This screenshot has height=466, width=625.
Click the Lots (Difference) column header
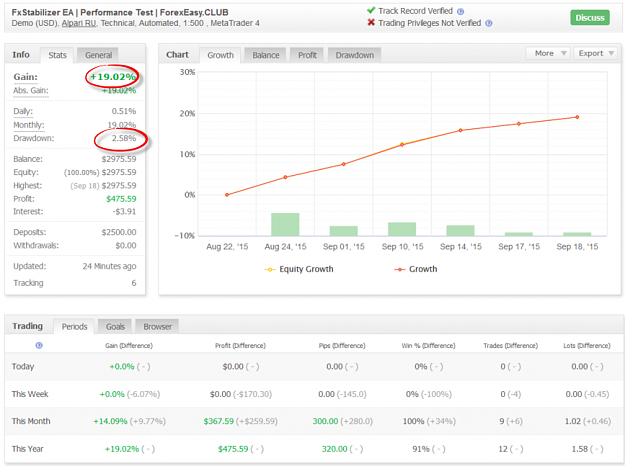(x=587, y=346)
